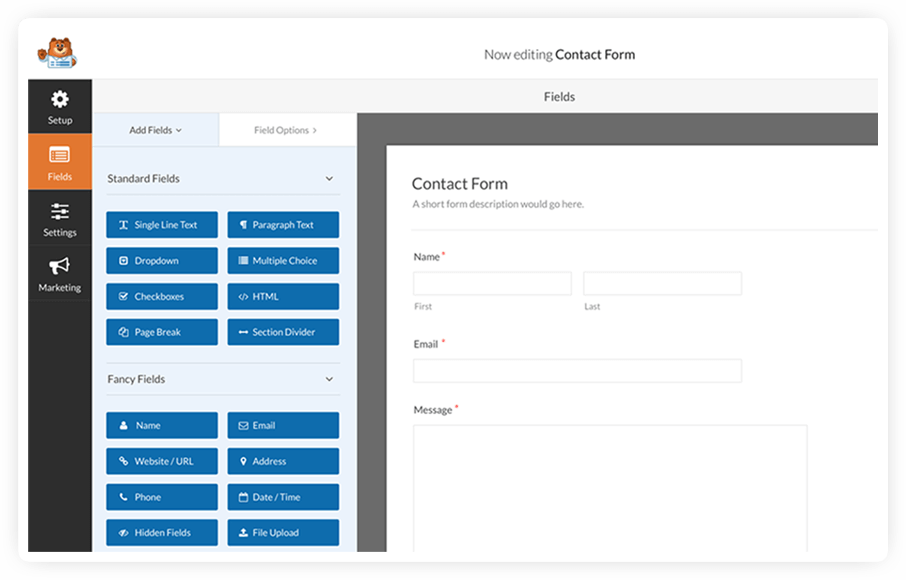Switch to the Field Options tab
Screen dimensions: 906x580
coord(286,130)
